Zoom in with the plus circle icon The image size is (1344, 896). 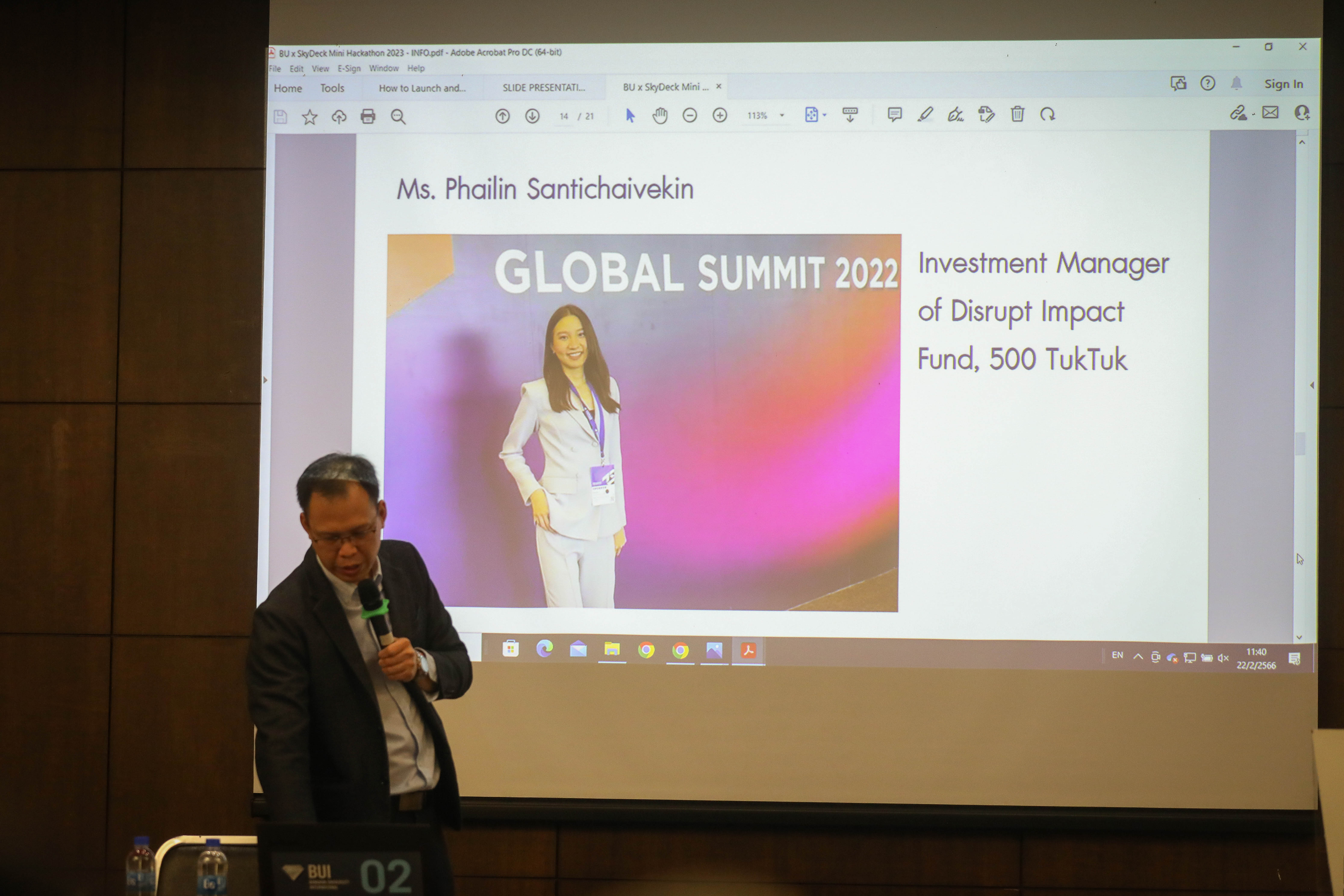coord(719,115)
